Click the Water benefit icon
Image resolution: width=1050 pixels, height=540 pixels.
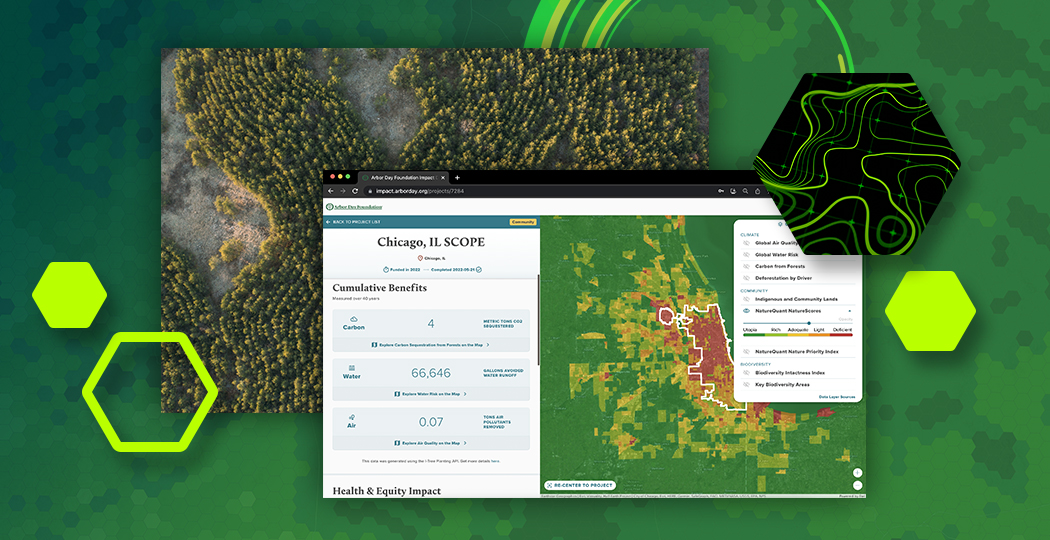click(352, 368)
